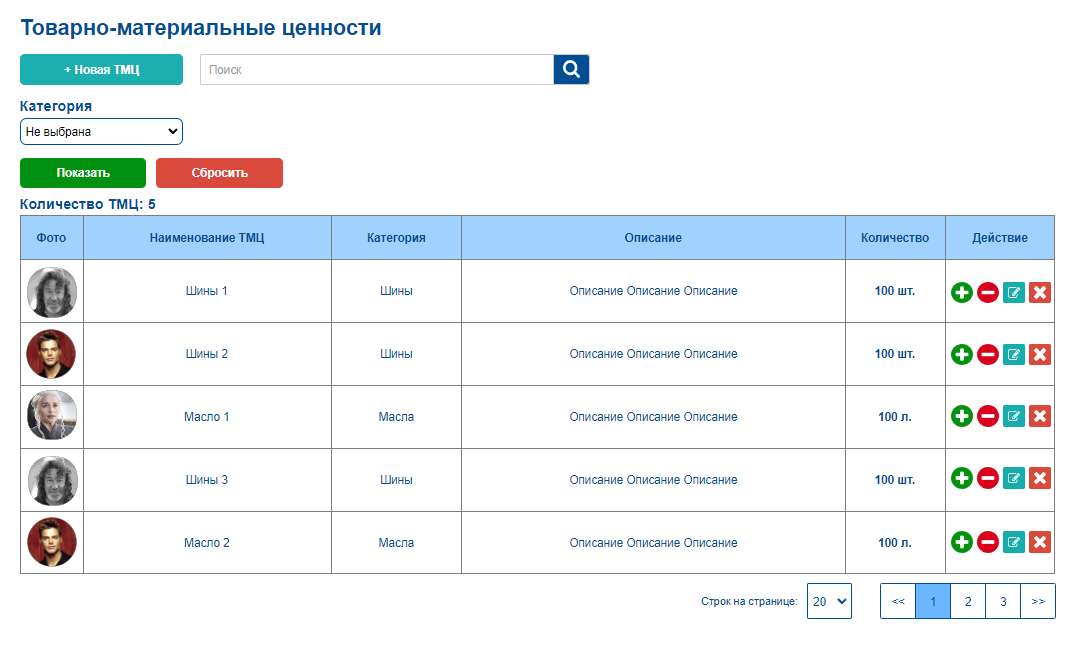Click the red minus icon for Масло 1
1083x648 pixels.
(x=988, y=416)
